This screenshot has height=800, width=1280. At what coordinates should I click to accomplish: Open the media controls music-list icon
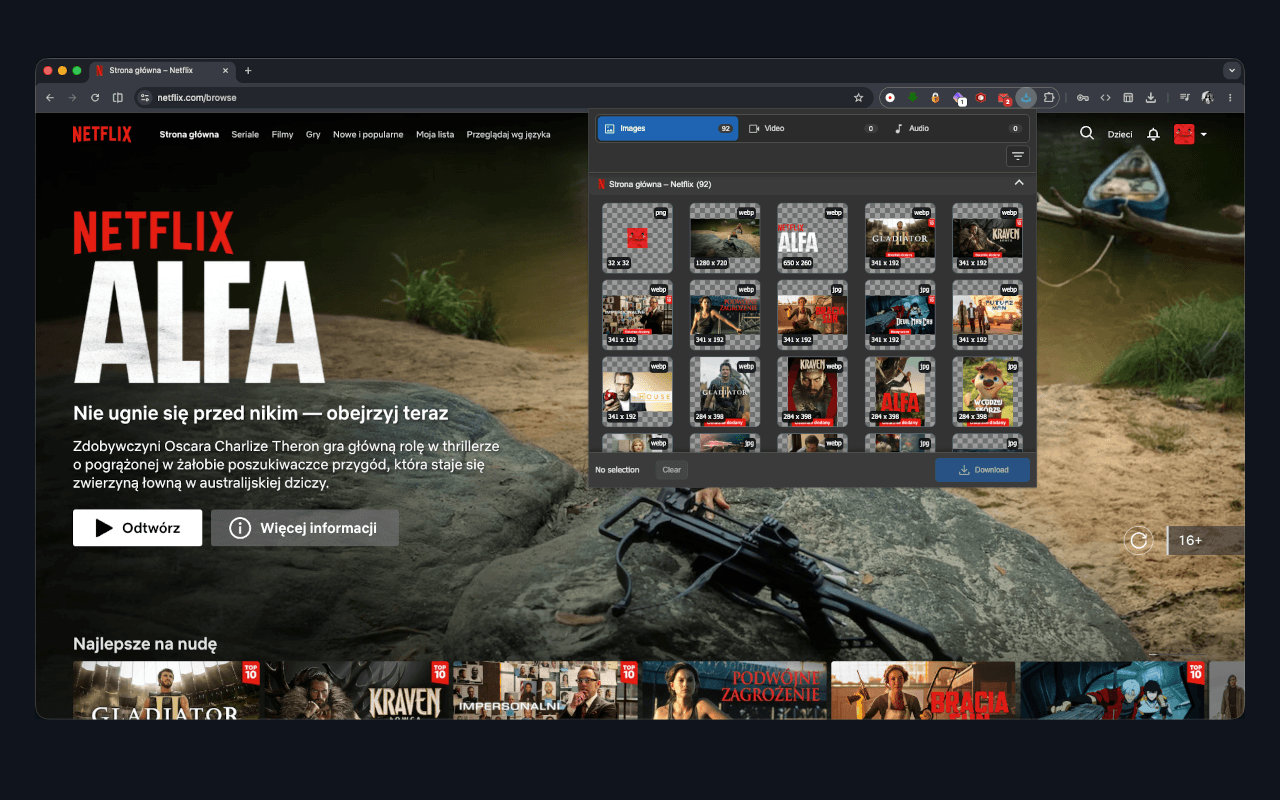click(1185, 97)
